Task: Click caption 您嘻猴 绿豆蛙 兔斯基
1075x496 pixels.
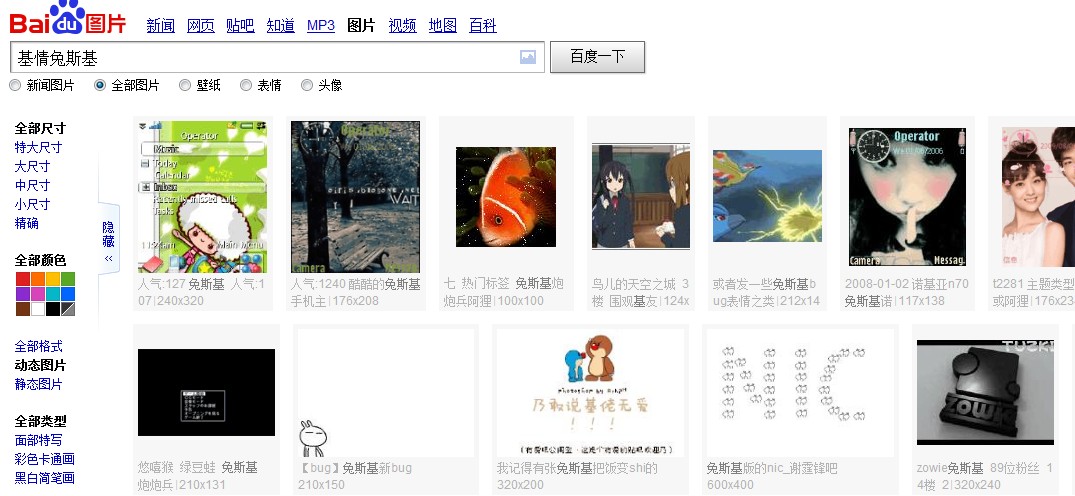Action: pos(197,468)
